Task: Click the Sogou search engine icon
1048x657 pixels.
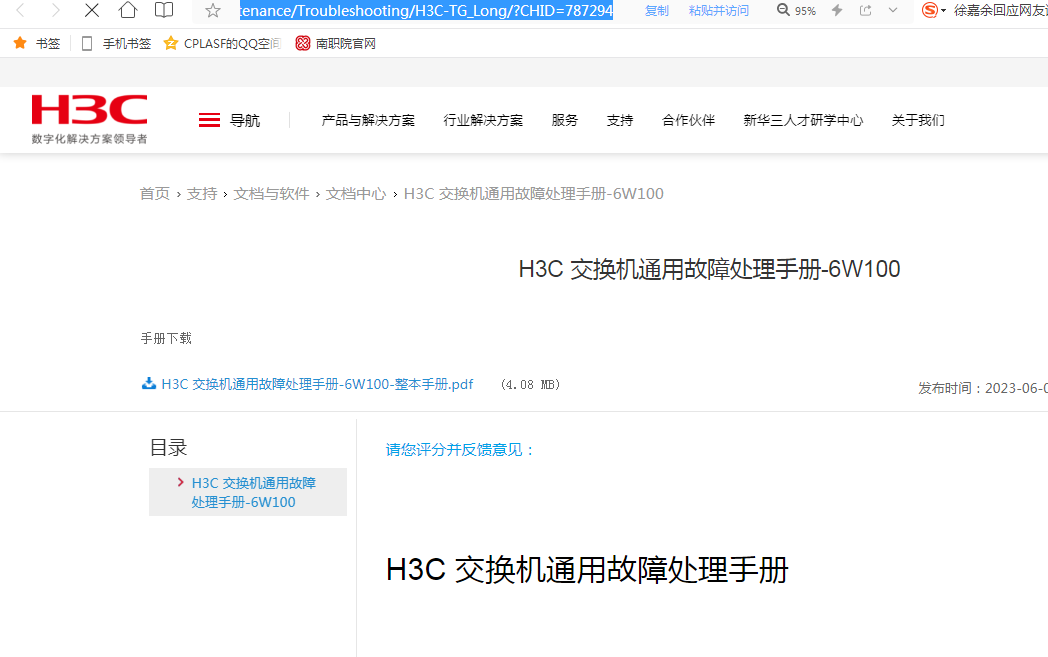Action: [x=930, y=10]
